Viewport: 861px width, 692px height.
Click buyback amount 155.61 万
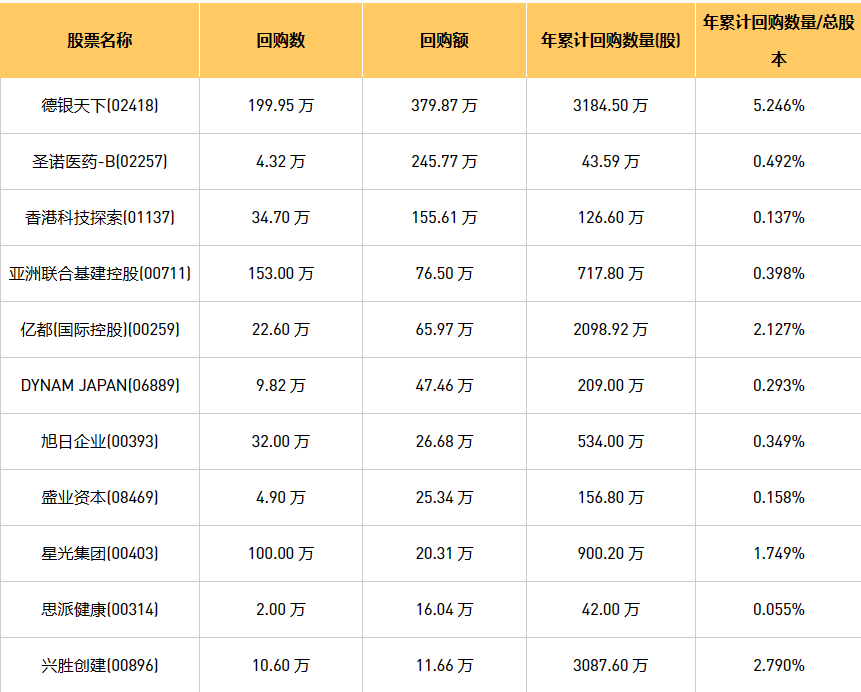[x=444, y=217]
